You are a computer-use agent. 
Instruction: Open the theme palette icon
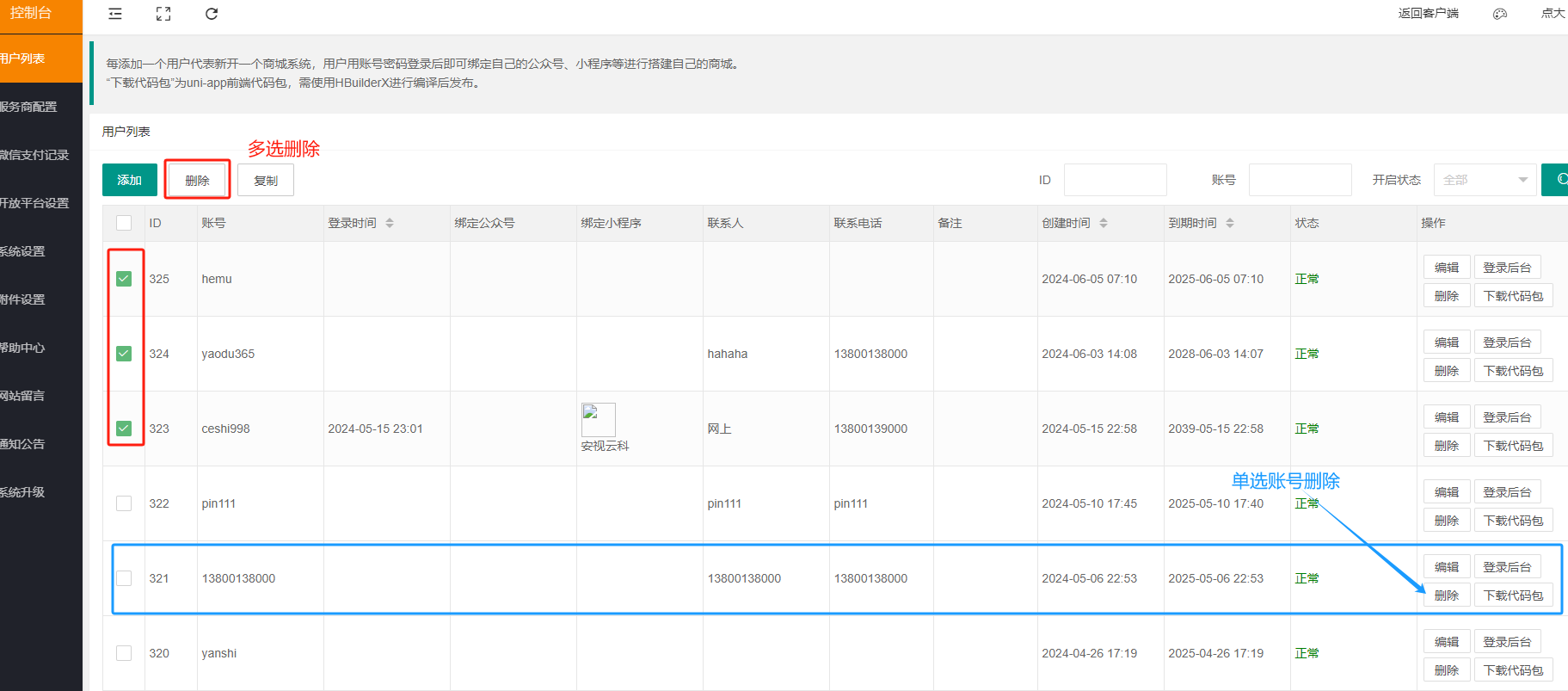[x=1500, y=14]
